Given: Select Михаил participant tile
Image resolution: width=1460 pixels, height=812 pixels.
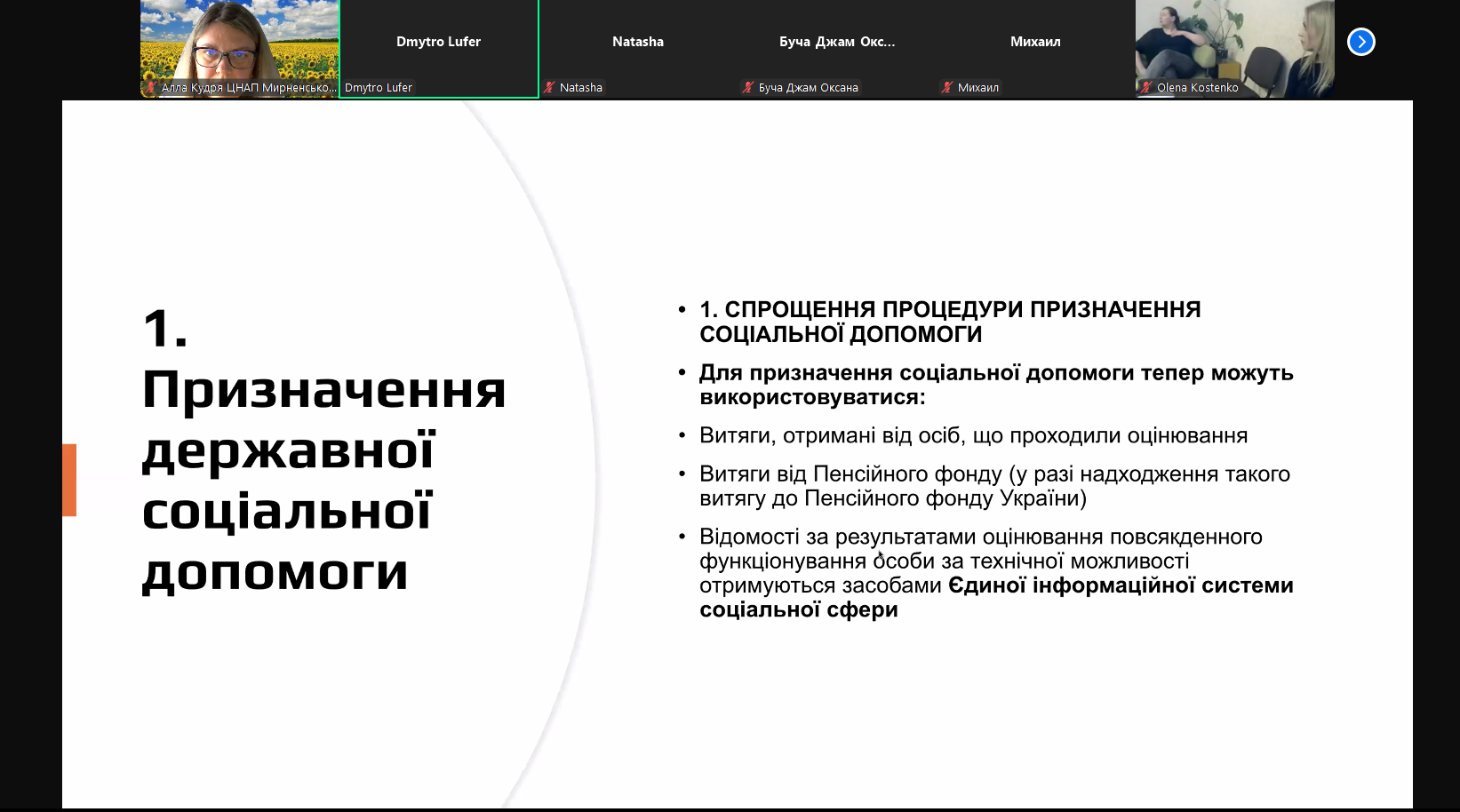Looking at the screenshot, I should click(1036, 49).
